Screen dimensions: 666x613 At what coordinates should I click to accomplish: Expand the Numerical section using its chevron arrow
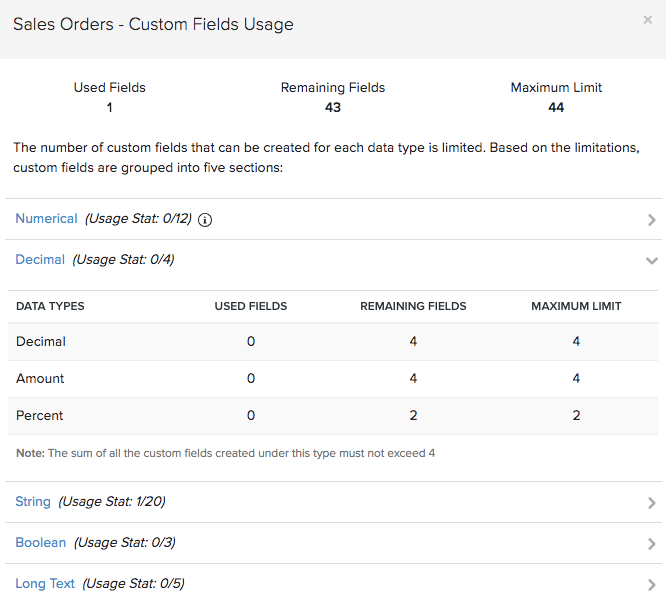click(x=651, y=220)
